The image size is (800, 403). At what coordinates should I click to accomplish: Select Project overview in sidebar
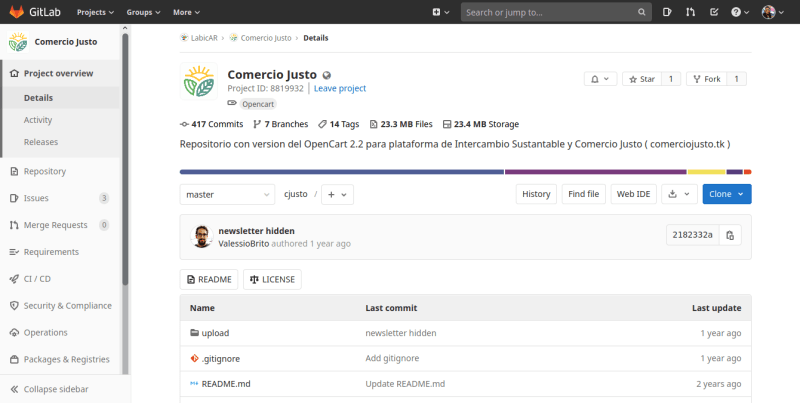coord(61,73)
